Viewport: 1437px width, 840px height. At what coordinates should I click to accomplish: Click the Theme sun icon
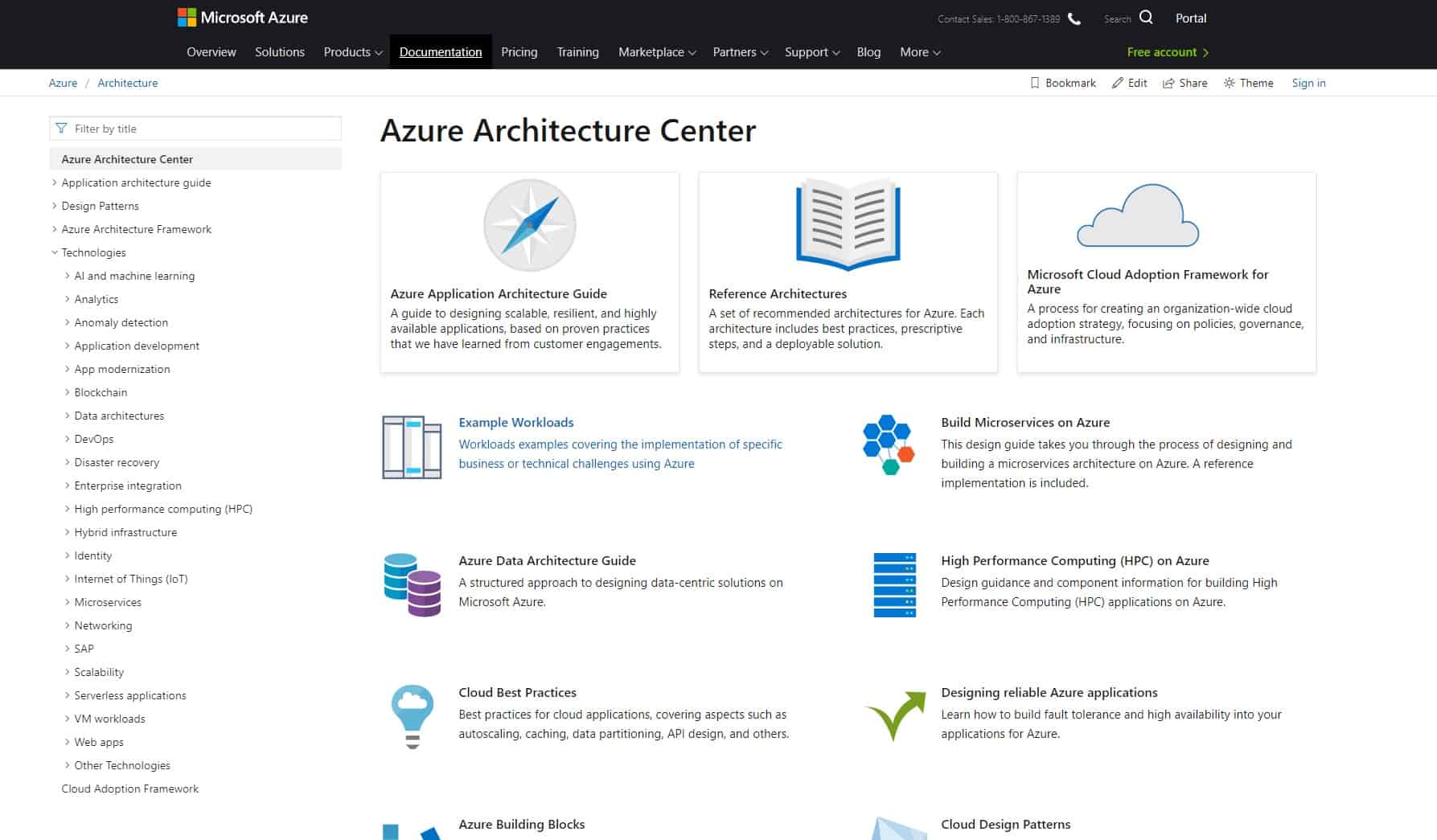pyautogui.click(x=1230, y=83)
